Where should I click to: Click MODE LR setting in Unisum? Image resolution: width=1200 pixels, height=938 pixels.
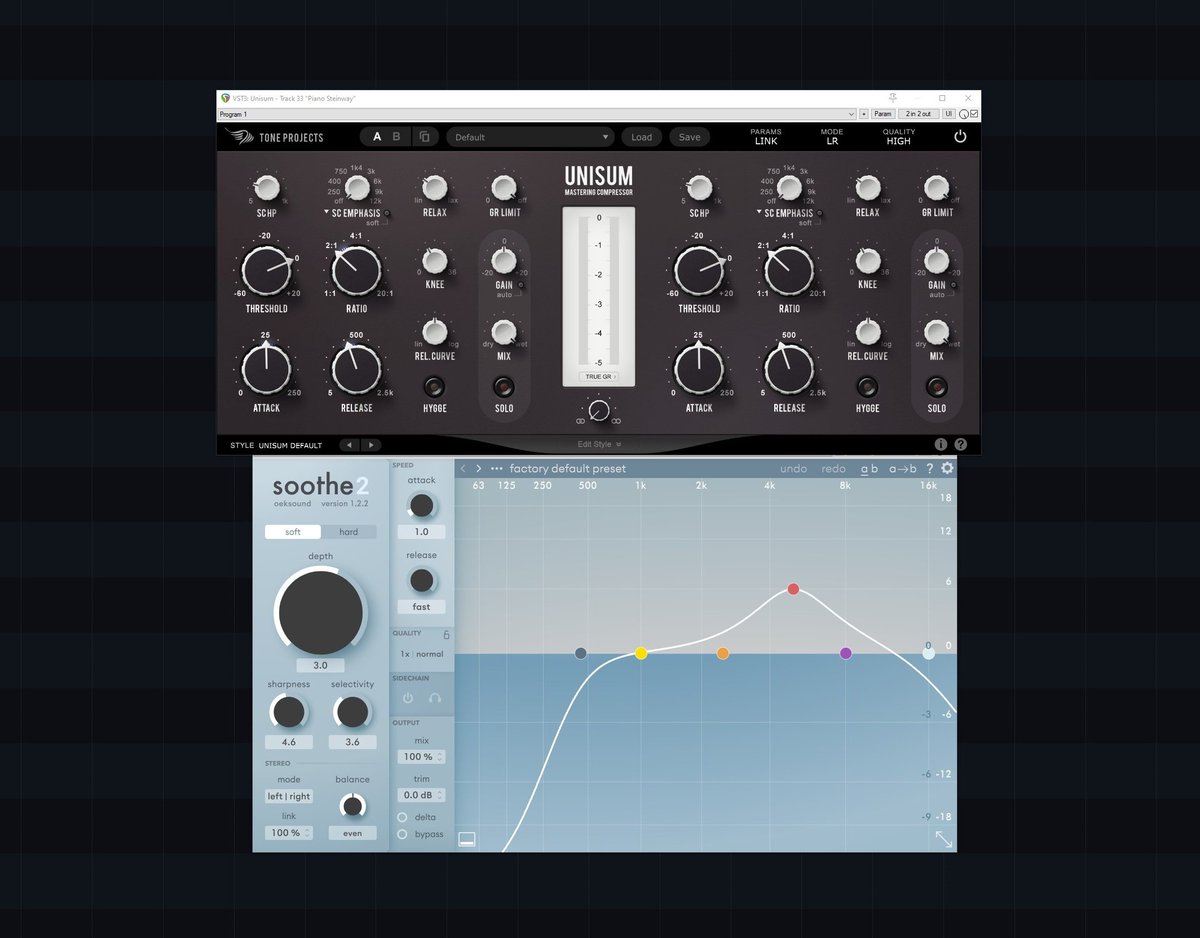click(x=832, y=137)
